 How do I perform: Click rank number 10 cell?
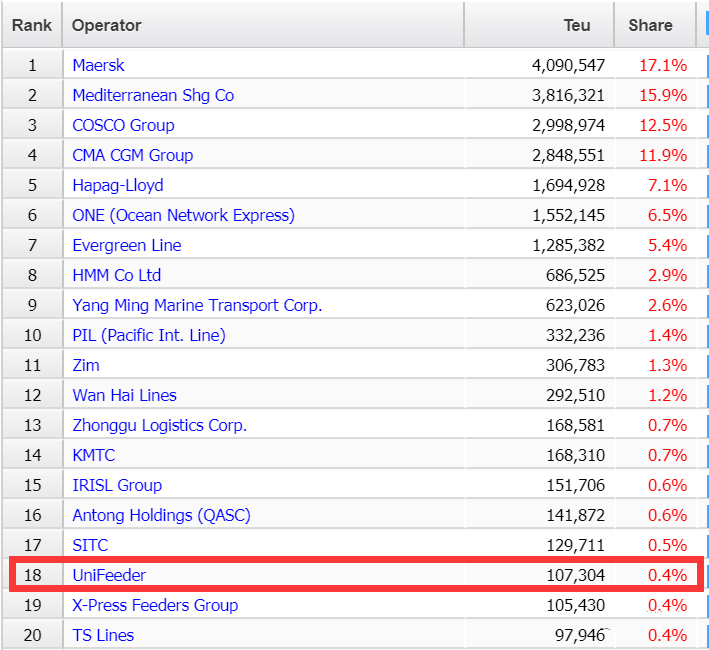33,335
